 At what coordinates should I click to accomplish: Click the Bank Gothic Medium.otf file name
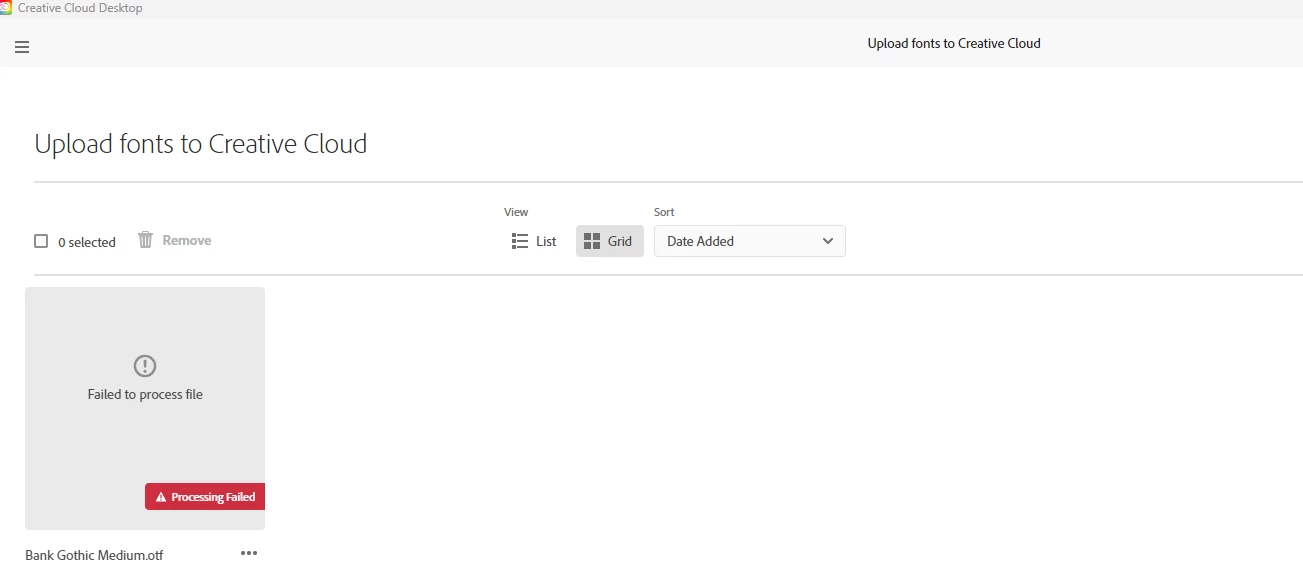[94, 555]
